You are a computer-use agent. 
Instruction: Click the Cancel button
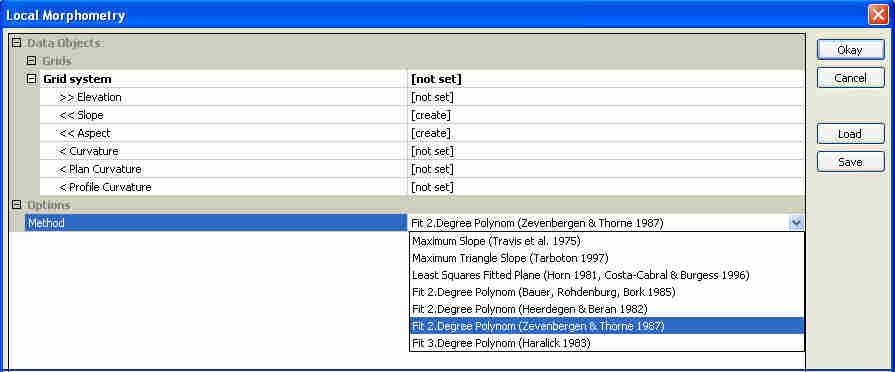(850, 78)
